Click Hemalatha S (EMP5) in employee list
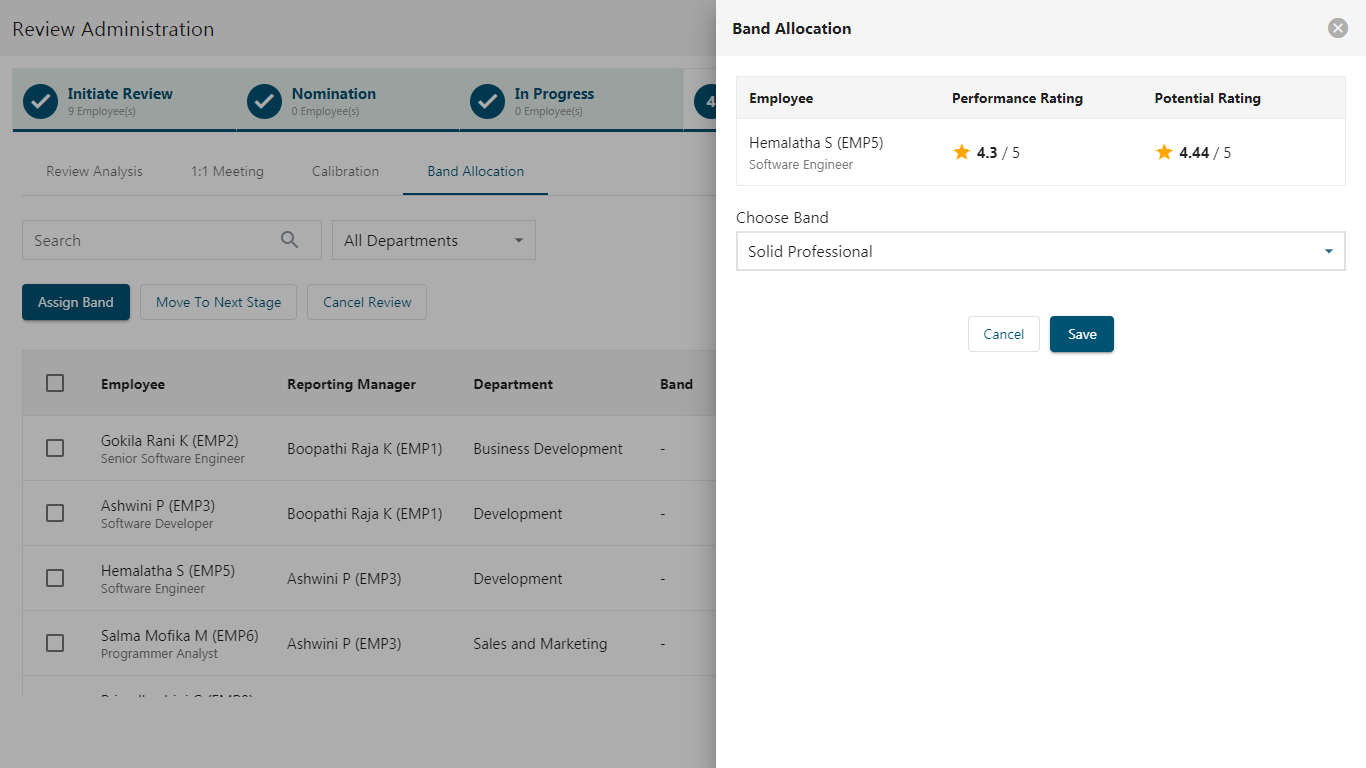The width and height of the screenshot is (1366, 768). click(x=168, y=570)
